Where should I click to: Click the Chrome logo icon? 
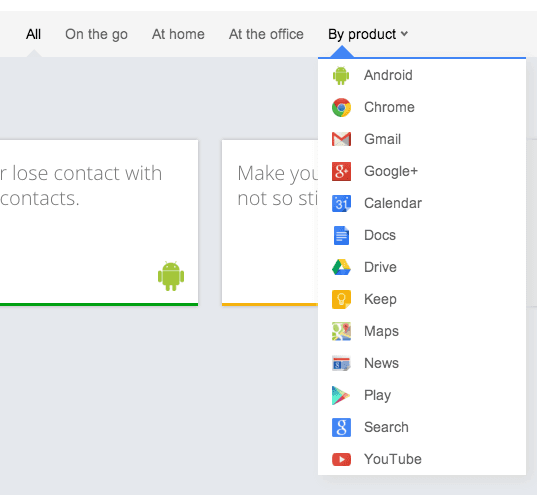[x=341, y=108]
